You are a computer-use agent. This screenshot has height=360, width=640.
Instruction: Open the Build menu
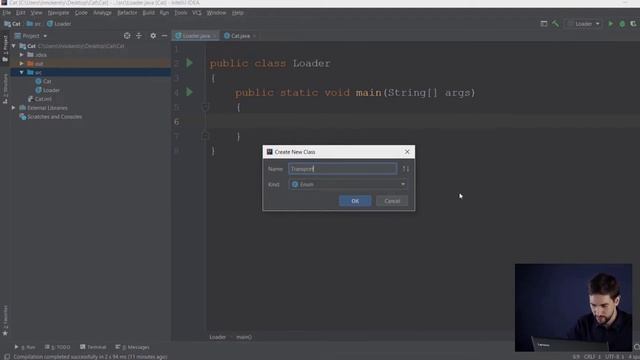coord(148,13)
